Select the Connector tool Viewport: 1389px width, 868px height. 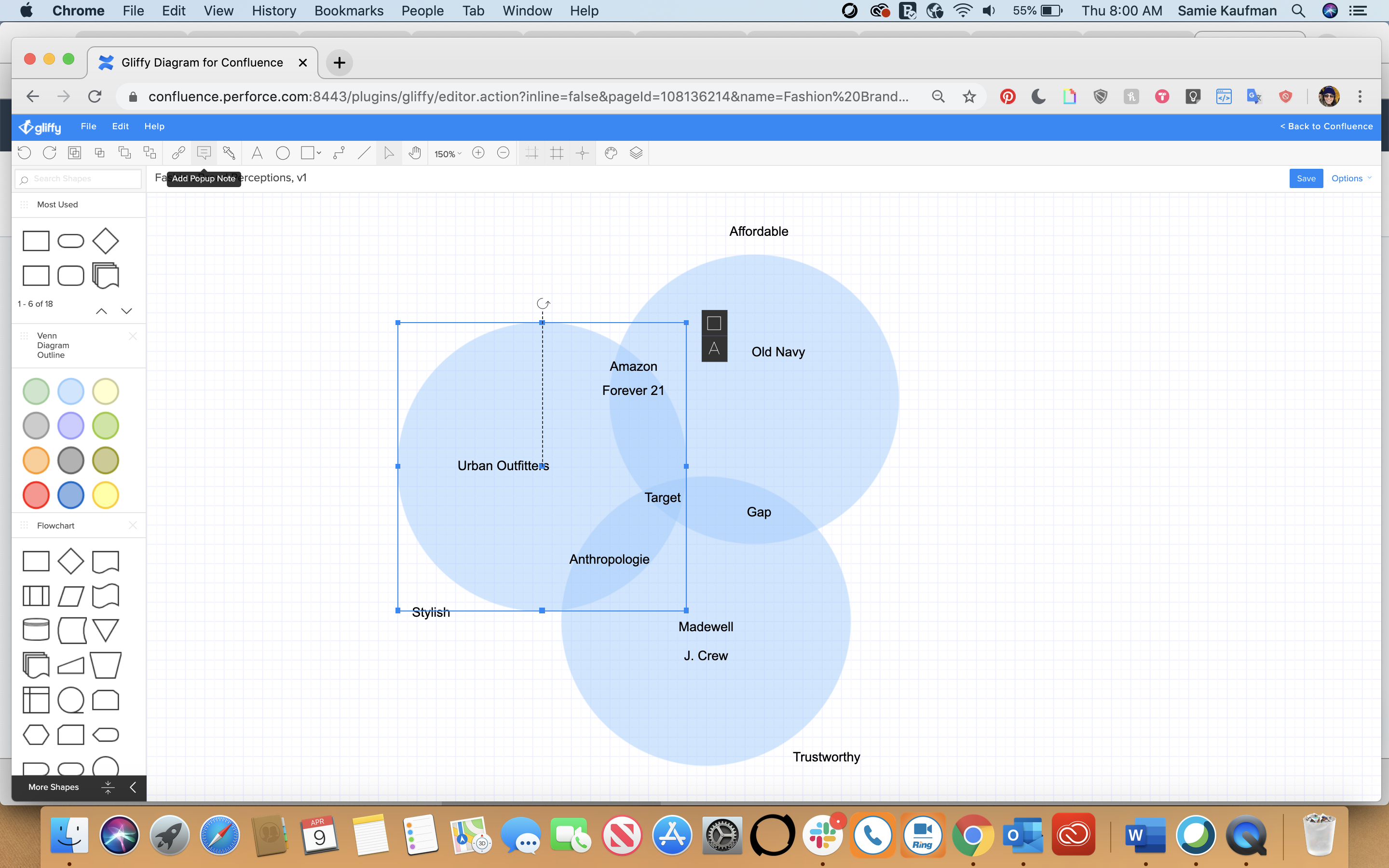[x=339, y=153]
